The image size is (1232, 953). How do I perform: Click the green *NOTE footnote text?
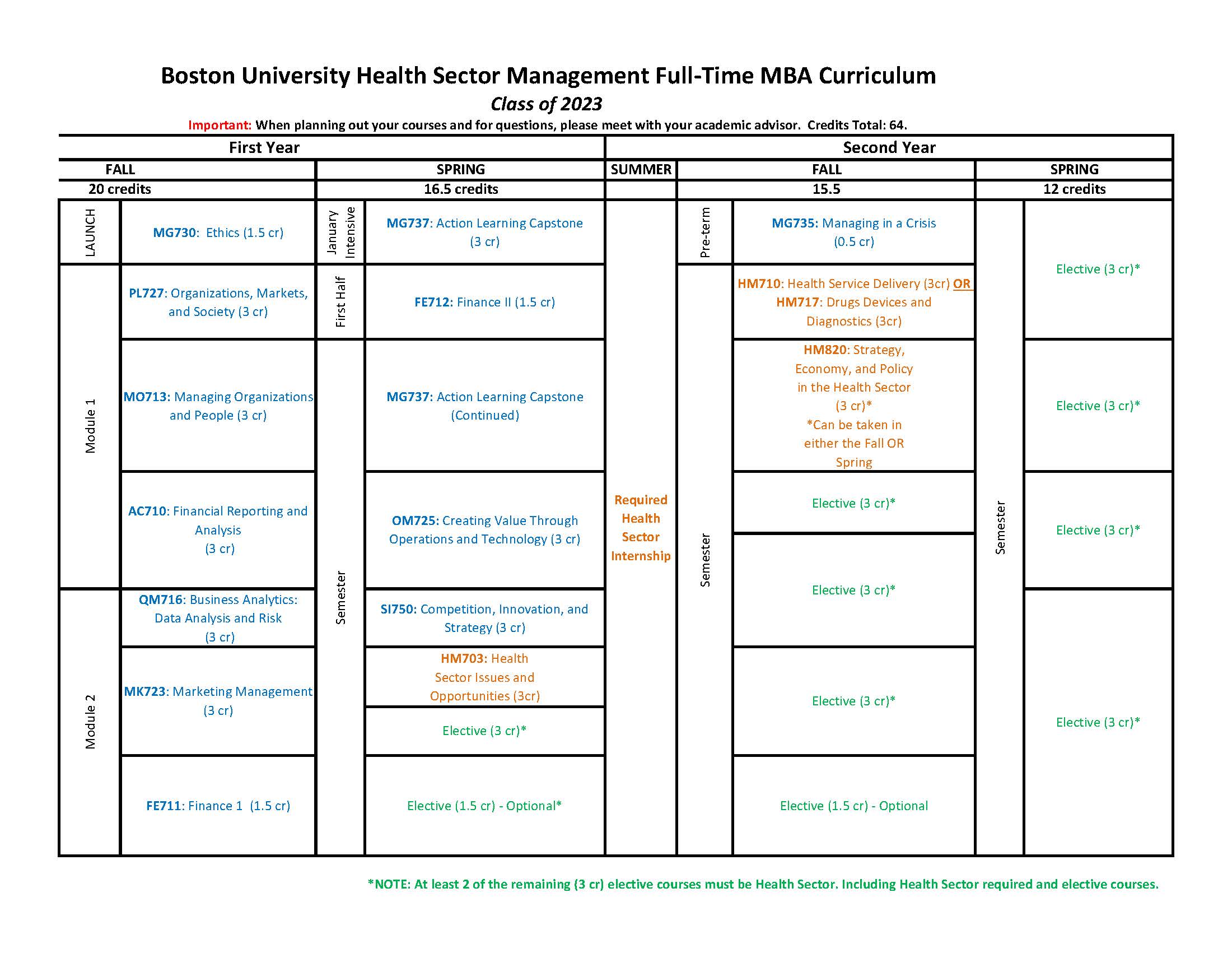(x=763, y=884)
